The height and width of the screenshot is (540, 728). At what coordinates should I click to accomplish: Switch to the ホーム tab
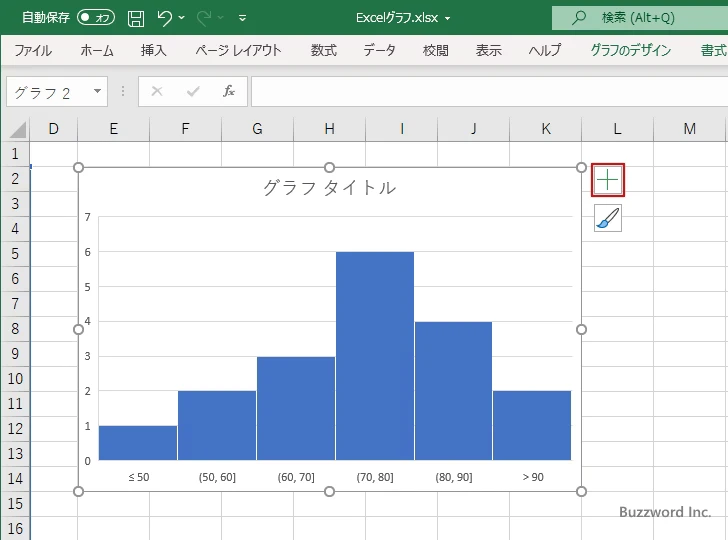click(x=97, y=50)
